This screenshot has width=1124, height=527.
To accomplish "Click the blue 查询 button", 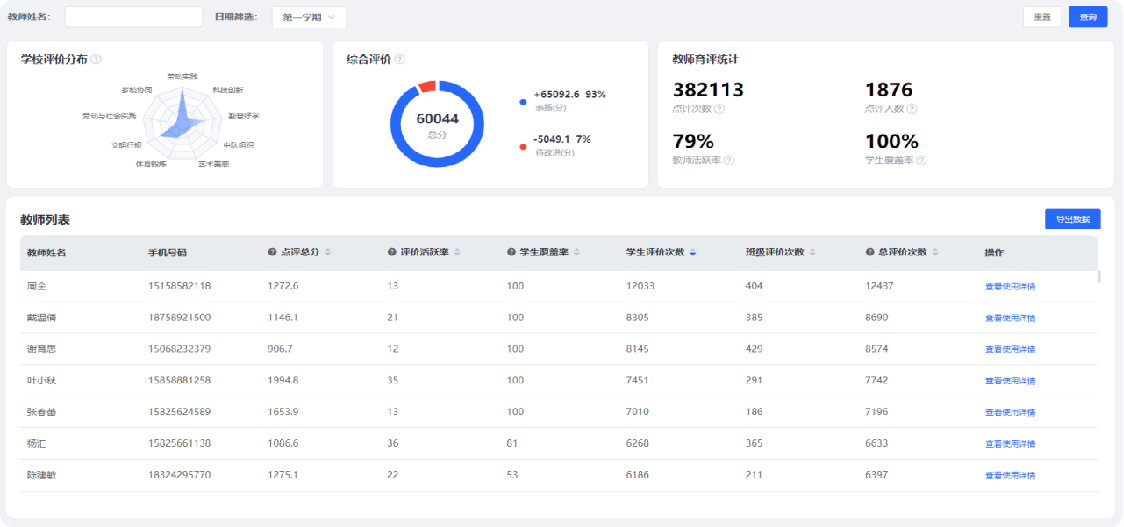I will (x=1088, y=17).
